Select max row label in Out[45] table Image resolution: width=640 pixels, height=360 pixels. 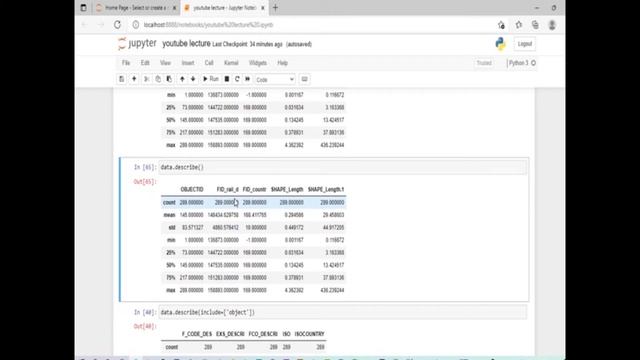pyautogui.click(x=171, y=290)
